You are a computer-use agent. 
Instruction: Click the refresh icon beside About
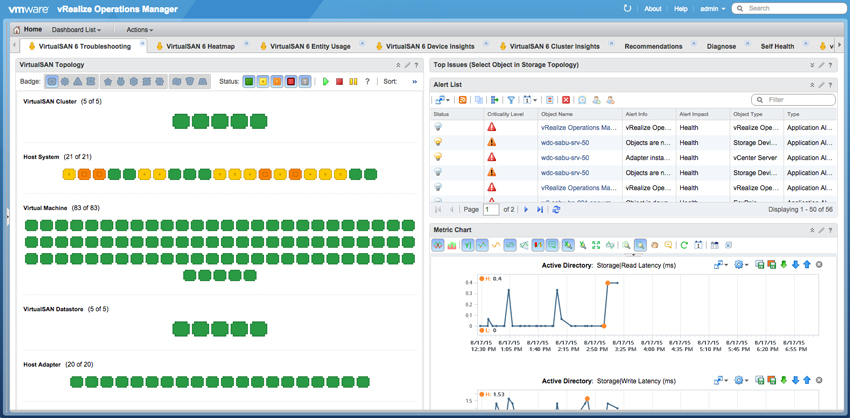coord(628,9)
